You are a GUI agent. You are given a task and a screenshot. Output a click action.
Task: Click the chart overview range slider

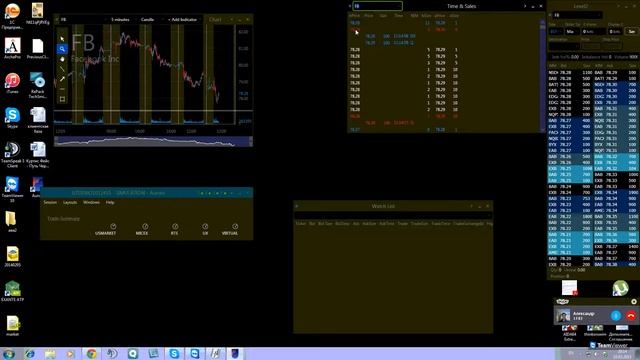coord(153,142)
